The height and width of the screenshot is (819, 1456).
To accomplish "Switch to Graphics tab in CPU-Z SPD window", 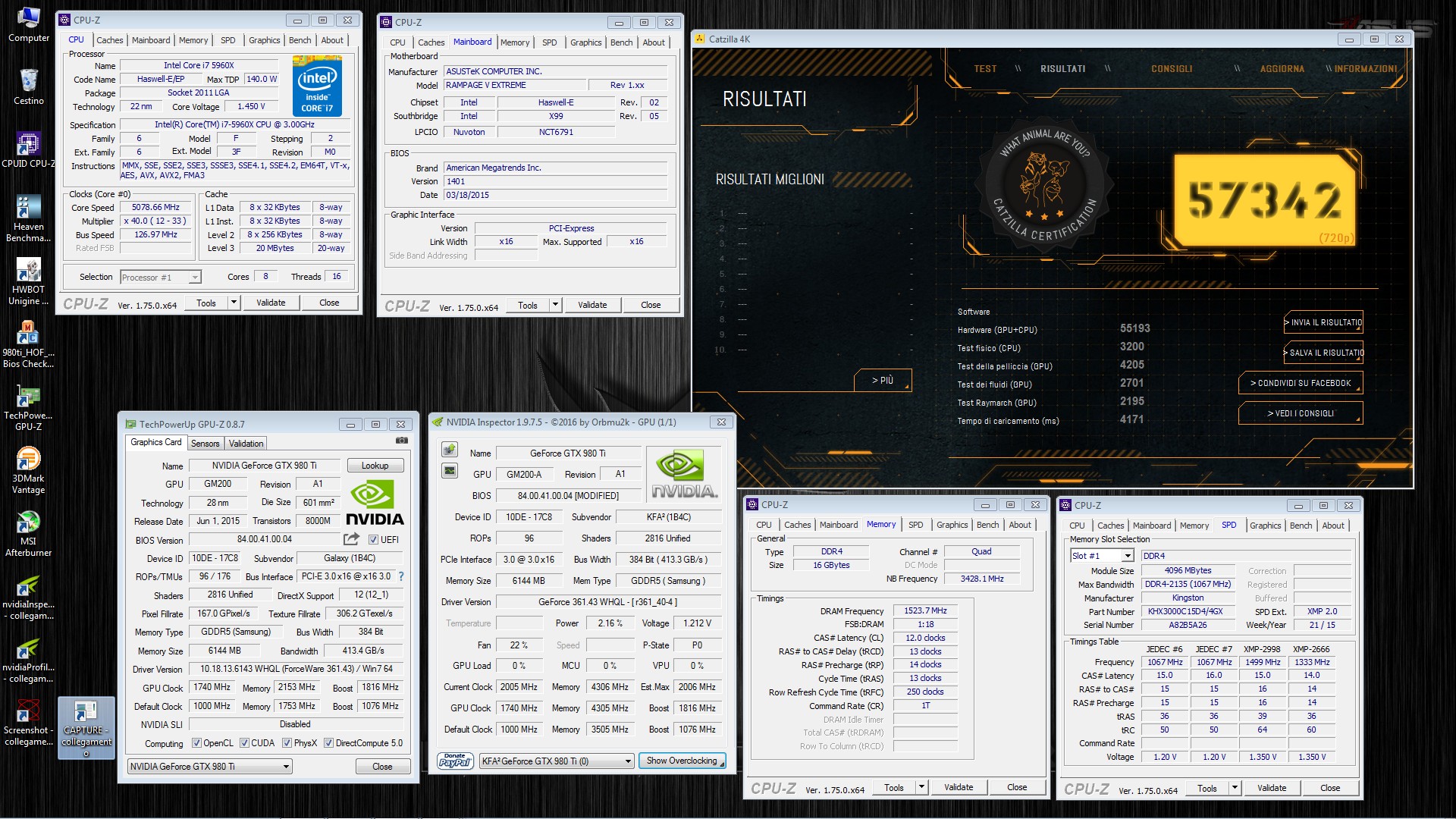I will click(1265, 526).
